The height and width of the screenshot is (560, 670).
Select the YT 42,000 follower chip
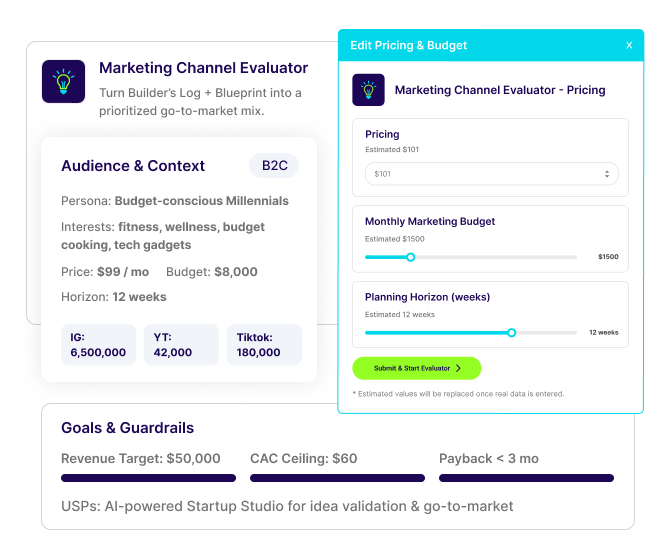pyautogui.click(x=181, y=345)
